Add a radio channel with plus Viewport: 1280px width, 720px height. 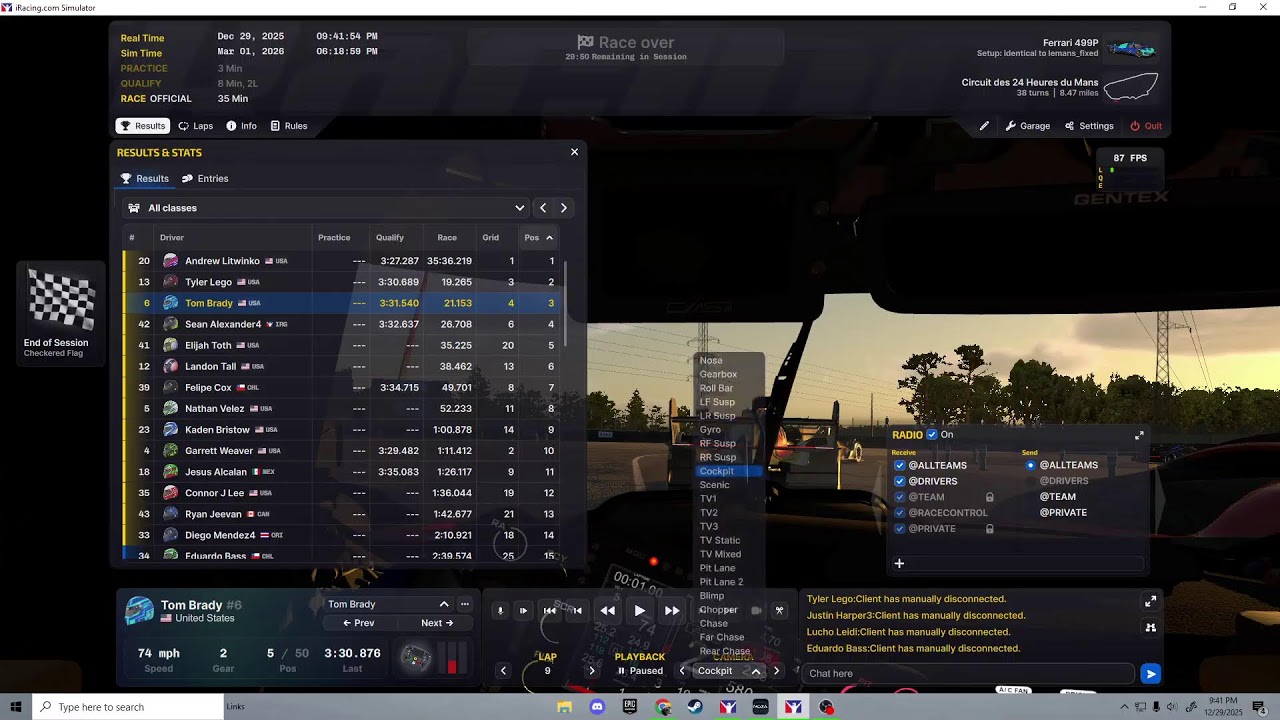click(899, 564)
